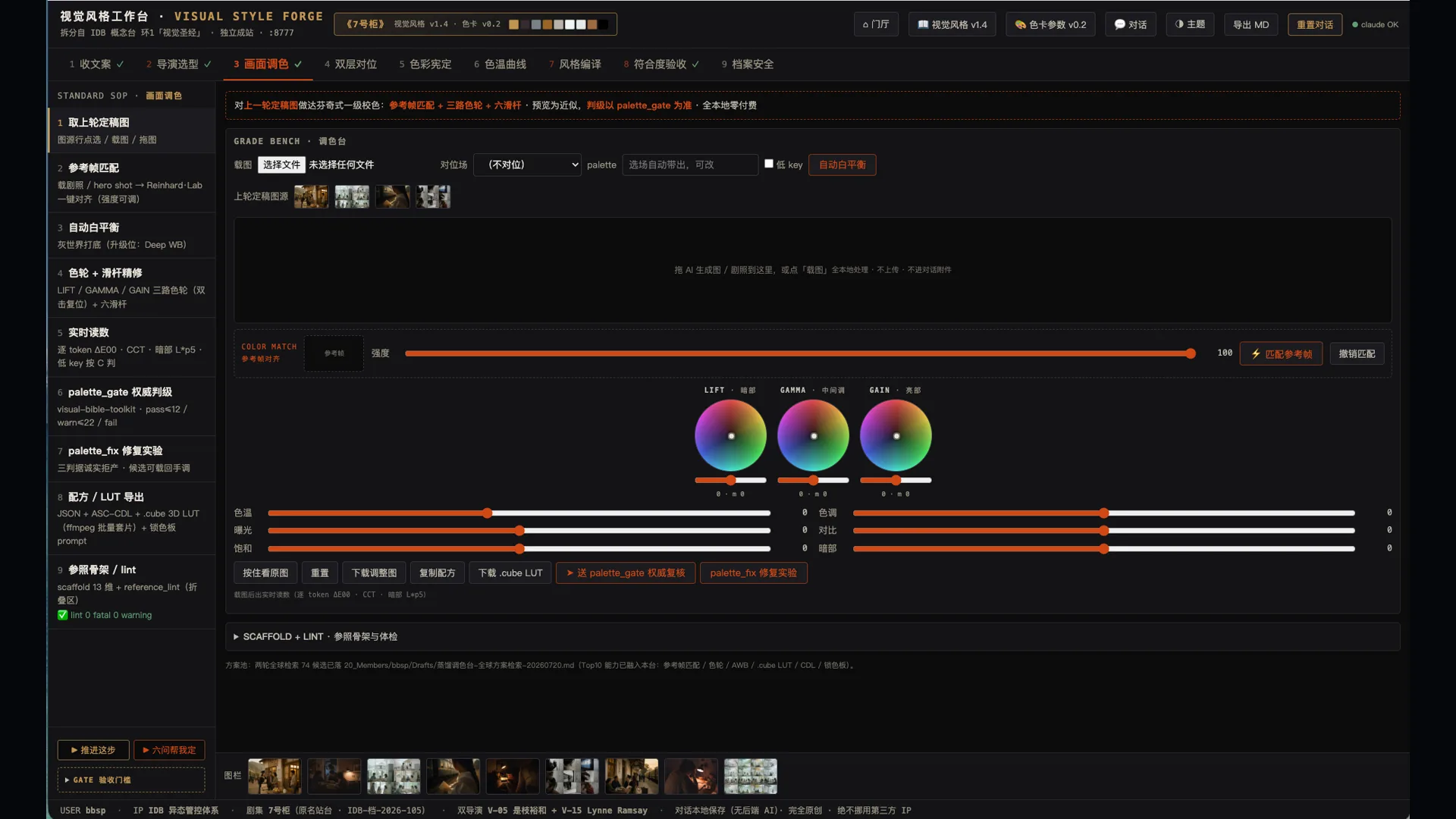Select SOP step 参考帧匹配
The width and height of the screenshot is (1456, 819).
[132, 183]
